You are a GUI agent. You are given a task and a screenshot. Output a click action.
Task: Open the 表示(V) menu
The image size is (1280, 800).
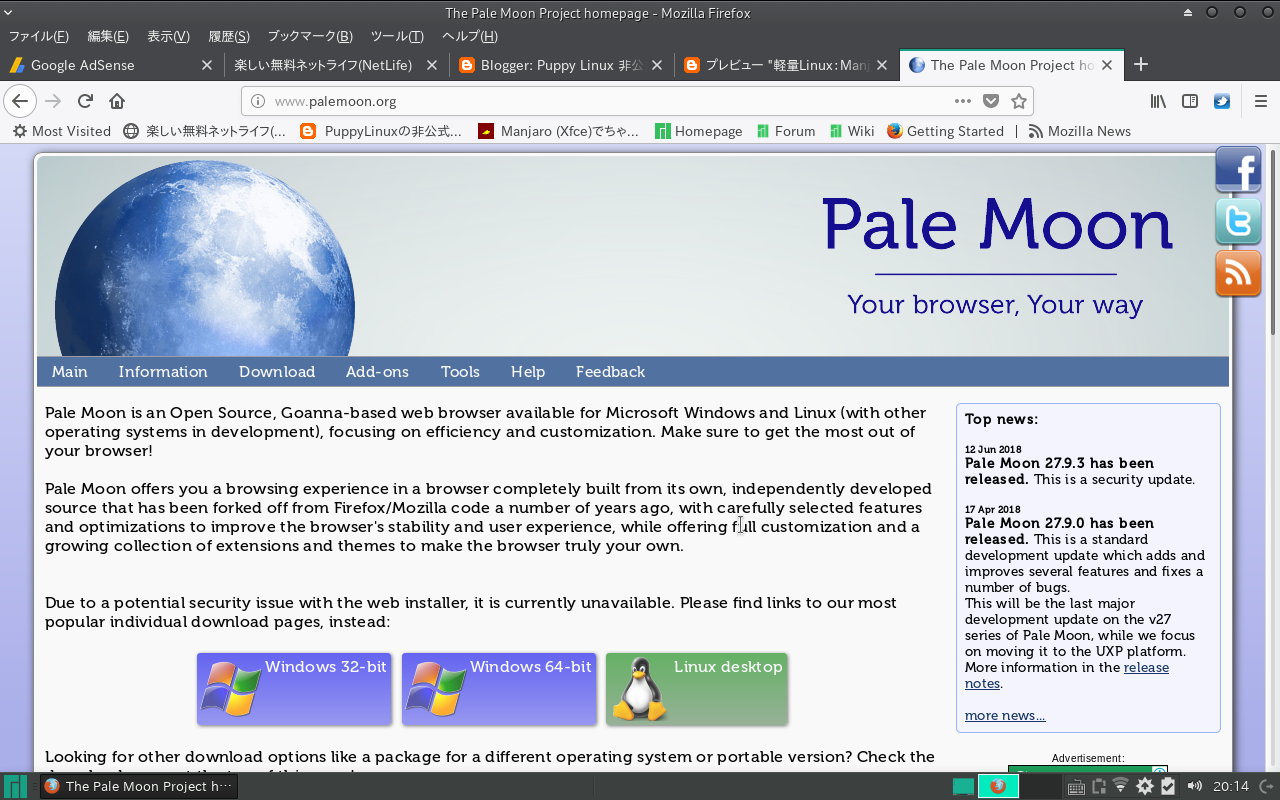pos(168,36)
